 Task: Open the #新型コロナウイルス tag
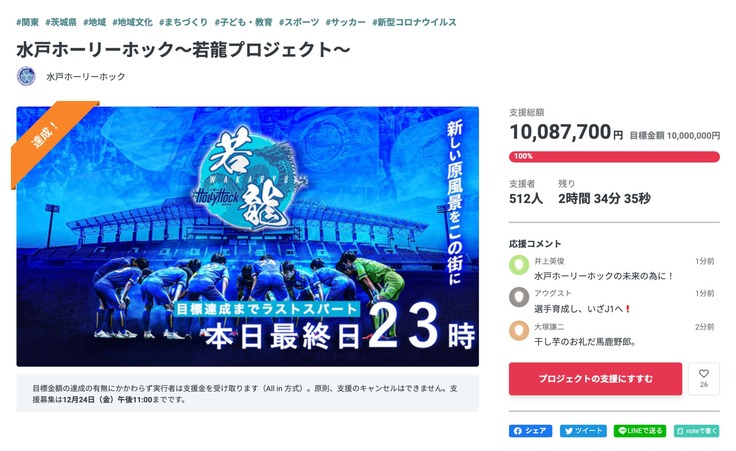pos(414,22)
